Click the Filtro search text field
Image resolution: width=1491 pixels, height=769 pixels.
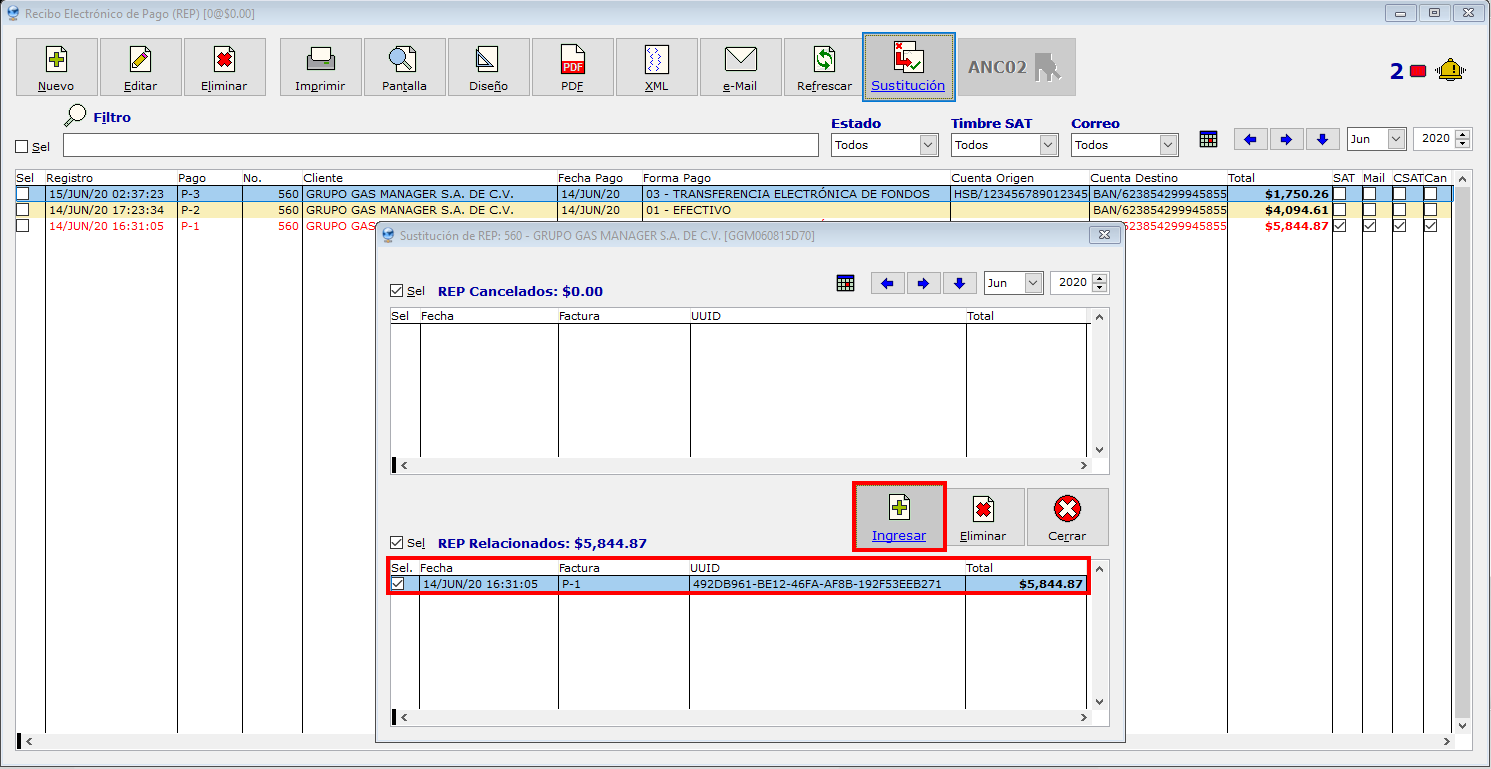coord(440,145)
